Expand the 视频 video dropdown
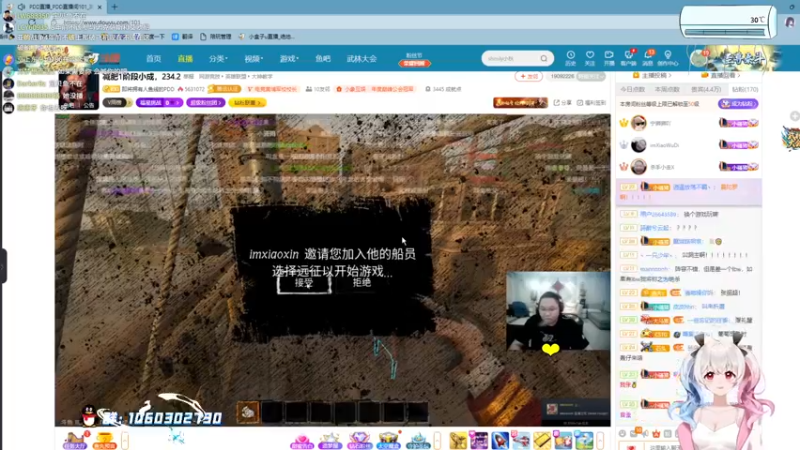Image resolution: width=800 pixels, height=450 pixels. (x=253, y=59)
